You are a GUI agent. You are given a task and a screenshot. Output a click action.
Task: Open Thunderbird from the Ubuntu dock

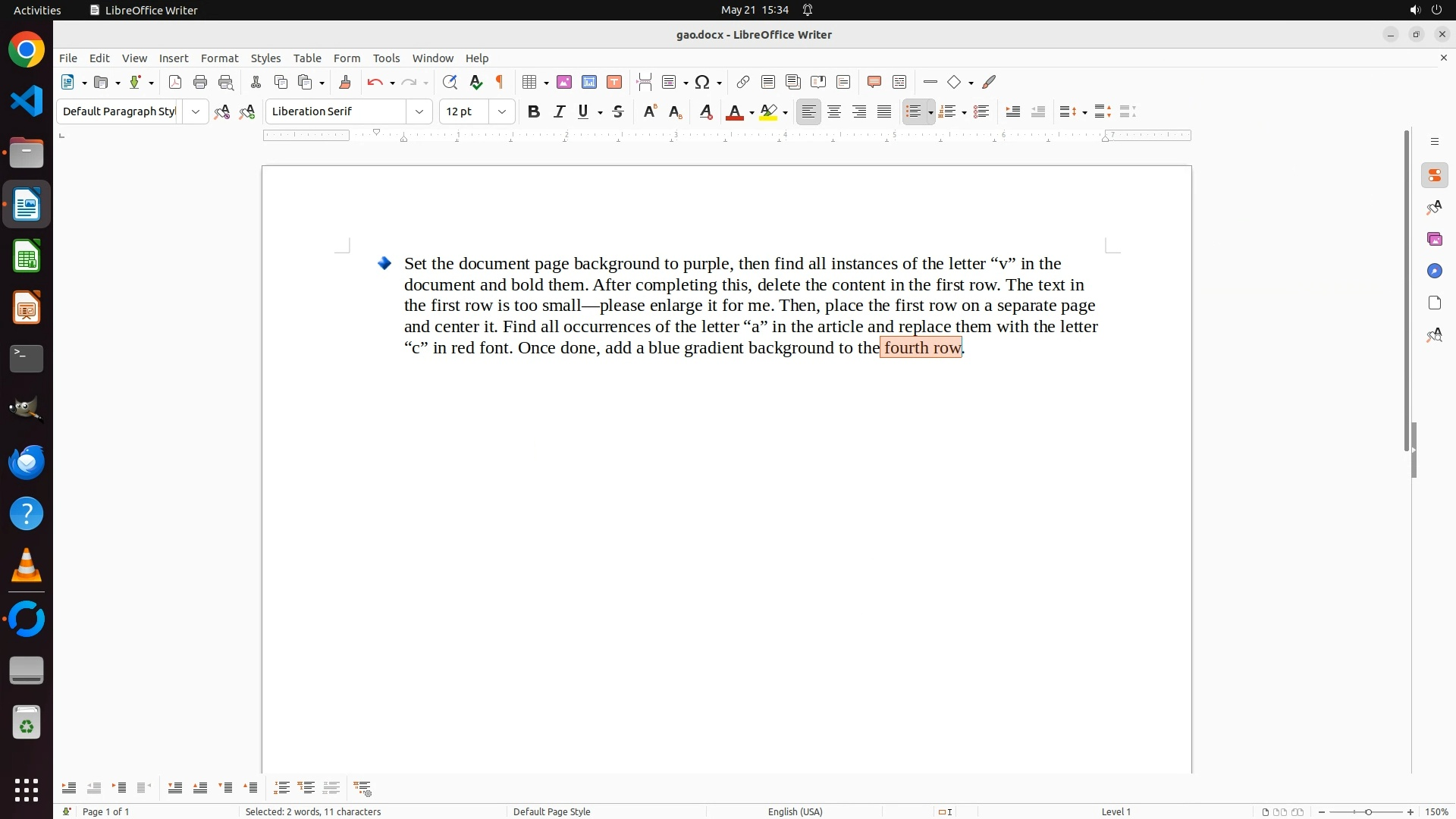27,463
